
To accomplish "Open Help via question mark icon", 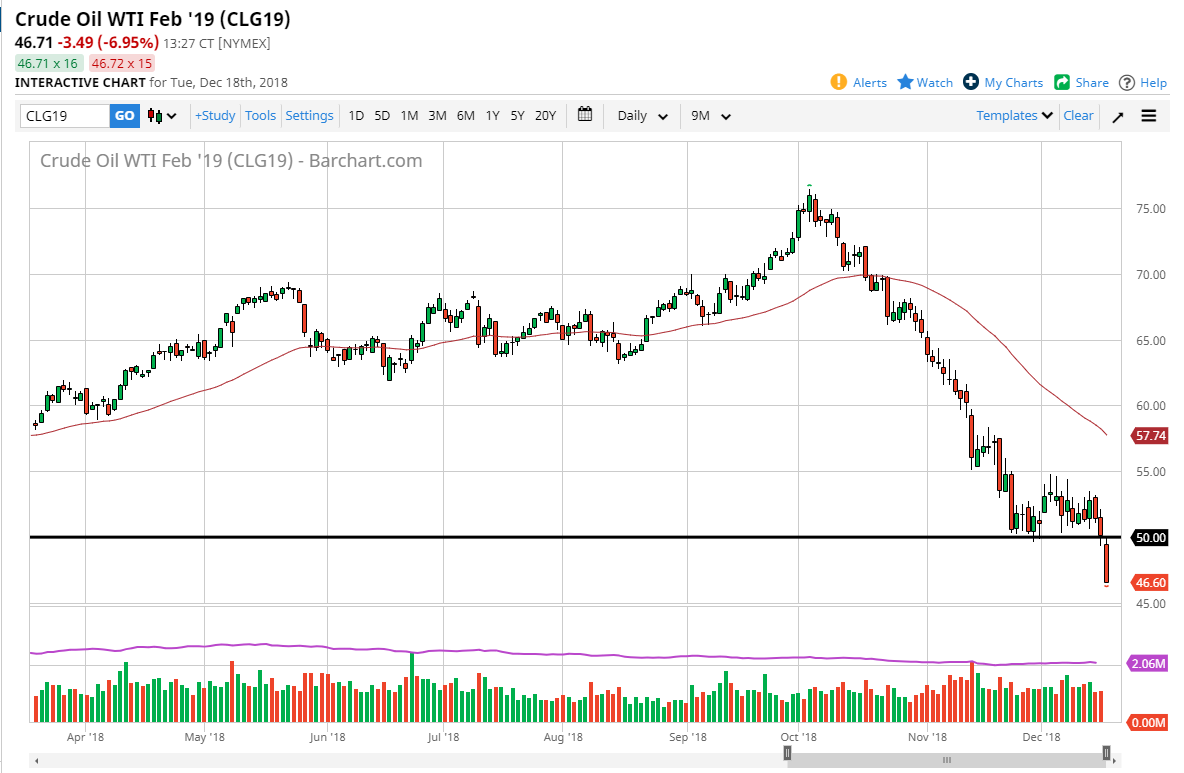I will pos(1127,82).
